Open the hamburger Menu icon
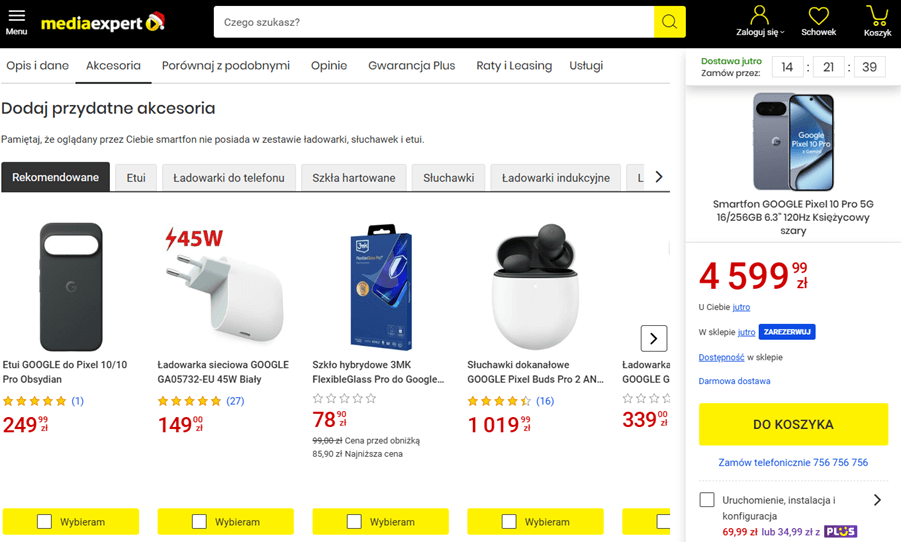This screenshot has width=901, height=542. [x=16, y=20]
